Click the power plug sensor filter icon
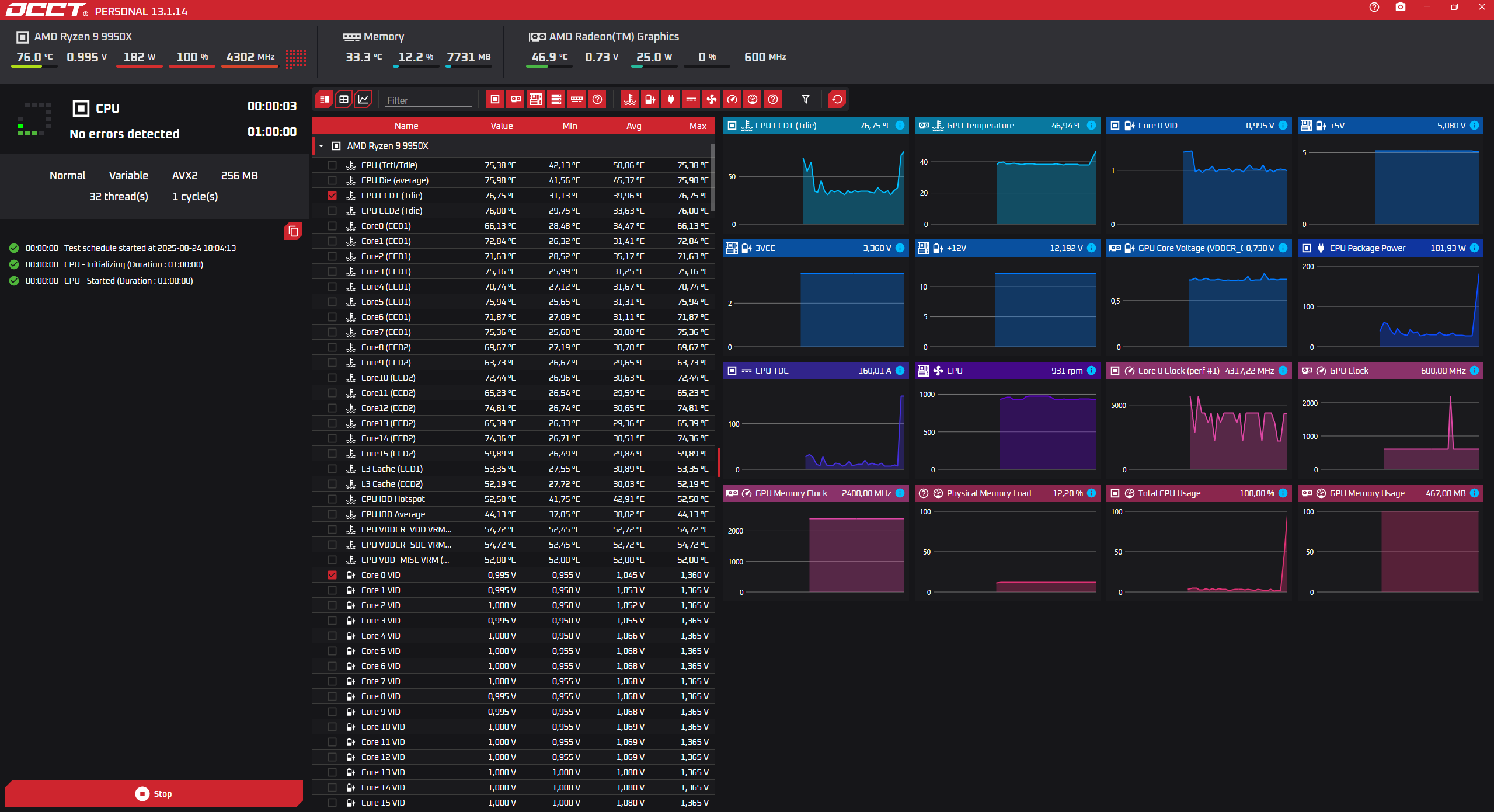The width and height of the screenshot is (1494, 812). pyautogui.click(x=670, y=100)
